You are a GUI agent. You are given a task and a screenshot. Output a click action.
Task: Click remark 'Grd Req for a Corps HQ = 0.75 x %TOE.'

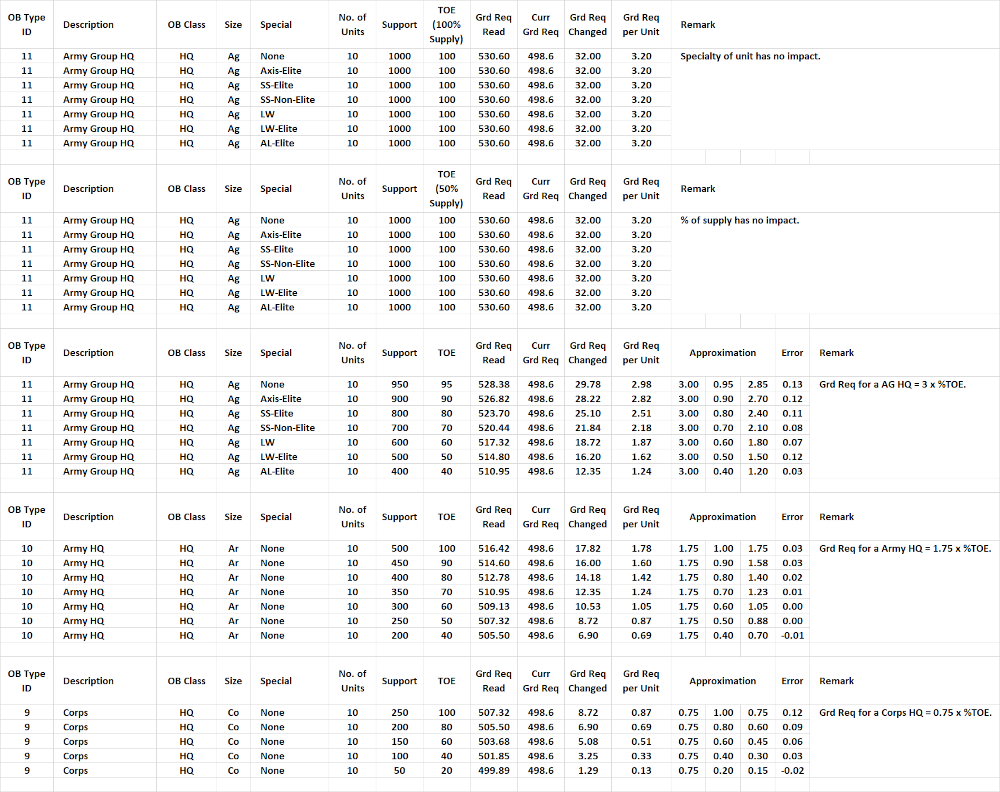point(906,712)
